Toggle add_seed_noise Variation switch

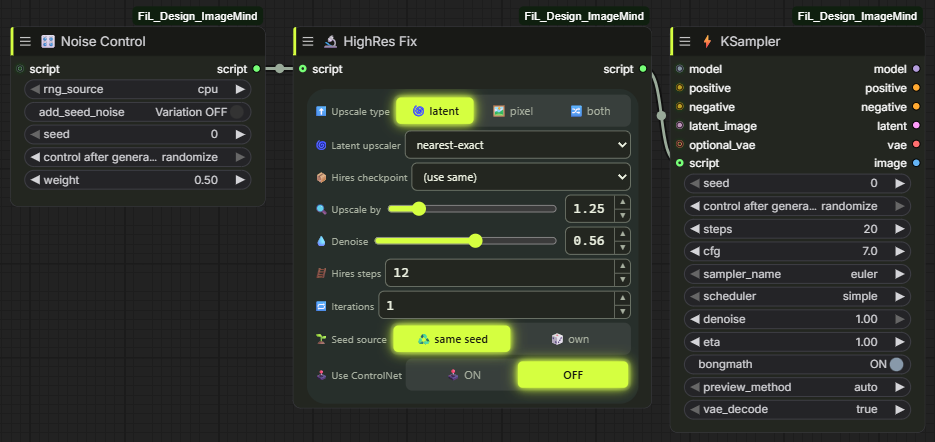click(x=237, y=112)
